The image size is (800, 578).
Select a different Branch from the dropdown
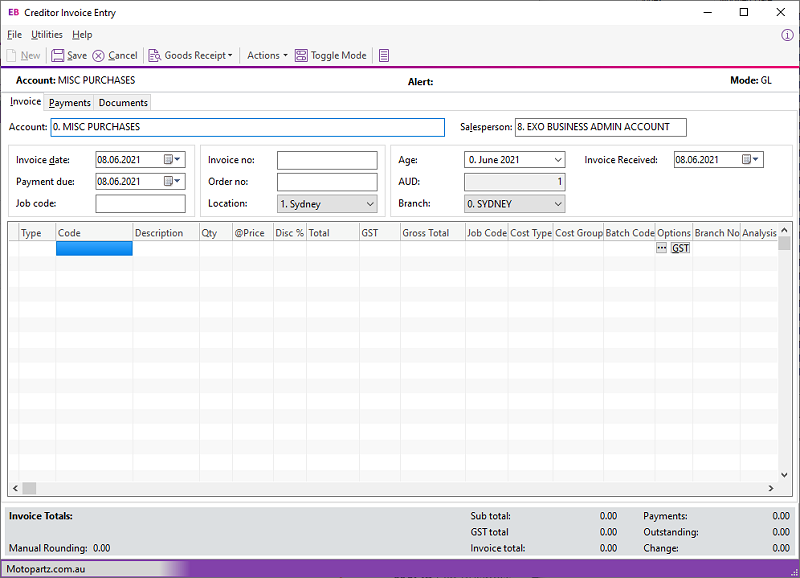[557, 203]
